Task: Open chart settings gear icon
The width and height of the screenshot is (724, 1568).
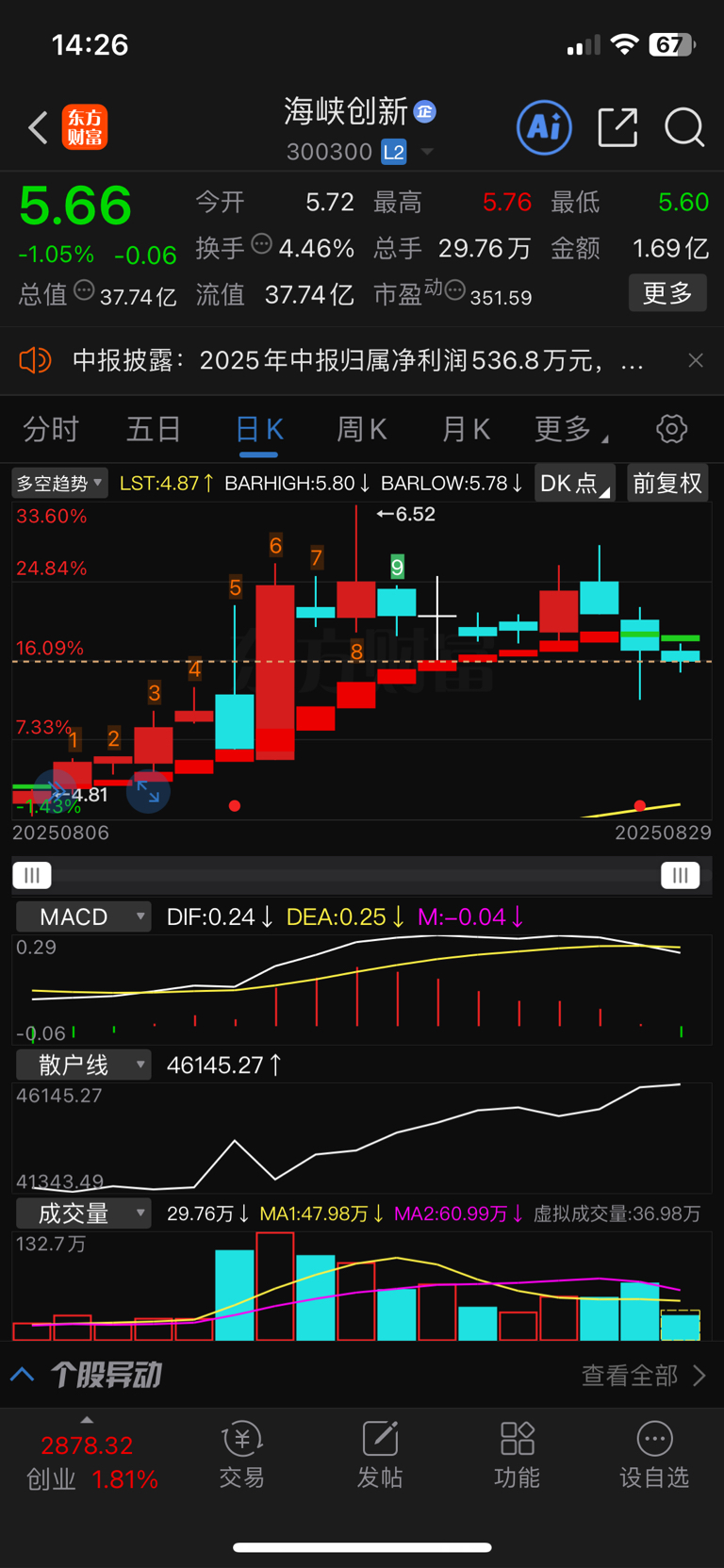Action: (x=671, y=429)
